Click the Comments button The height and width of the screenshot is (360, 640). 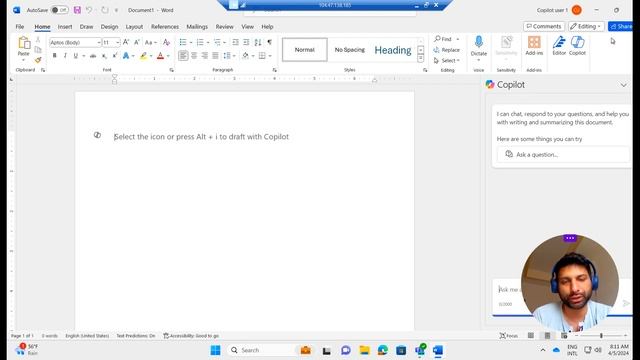click(x=544, y=26)
